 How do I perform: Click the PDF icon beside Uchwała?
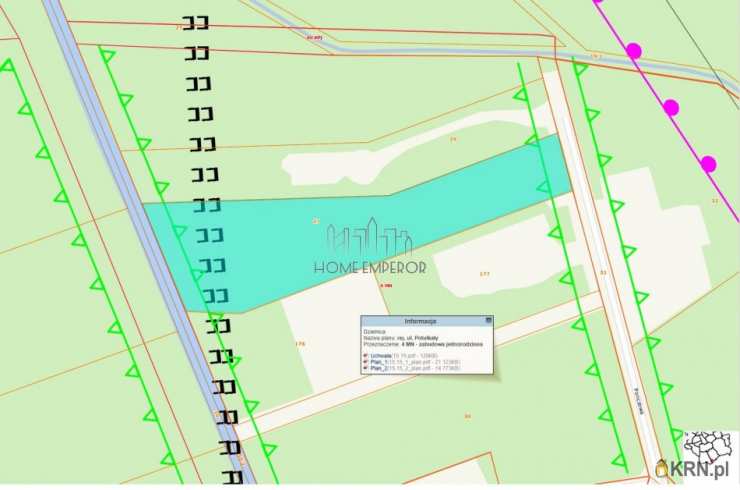[366, 354]
